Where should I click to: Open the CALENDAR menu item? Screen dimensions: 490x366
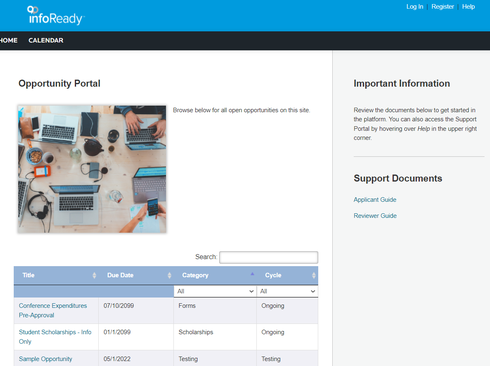pyautogui.click(x=46, y=40)
